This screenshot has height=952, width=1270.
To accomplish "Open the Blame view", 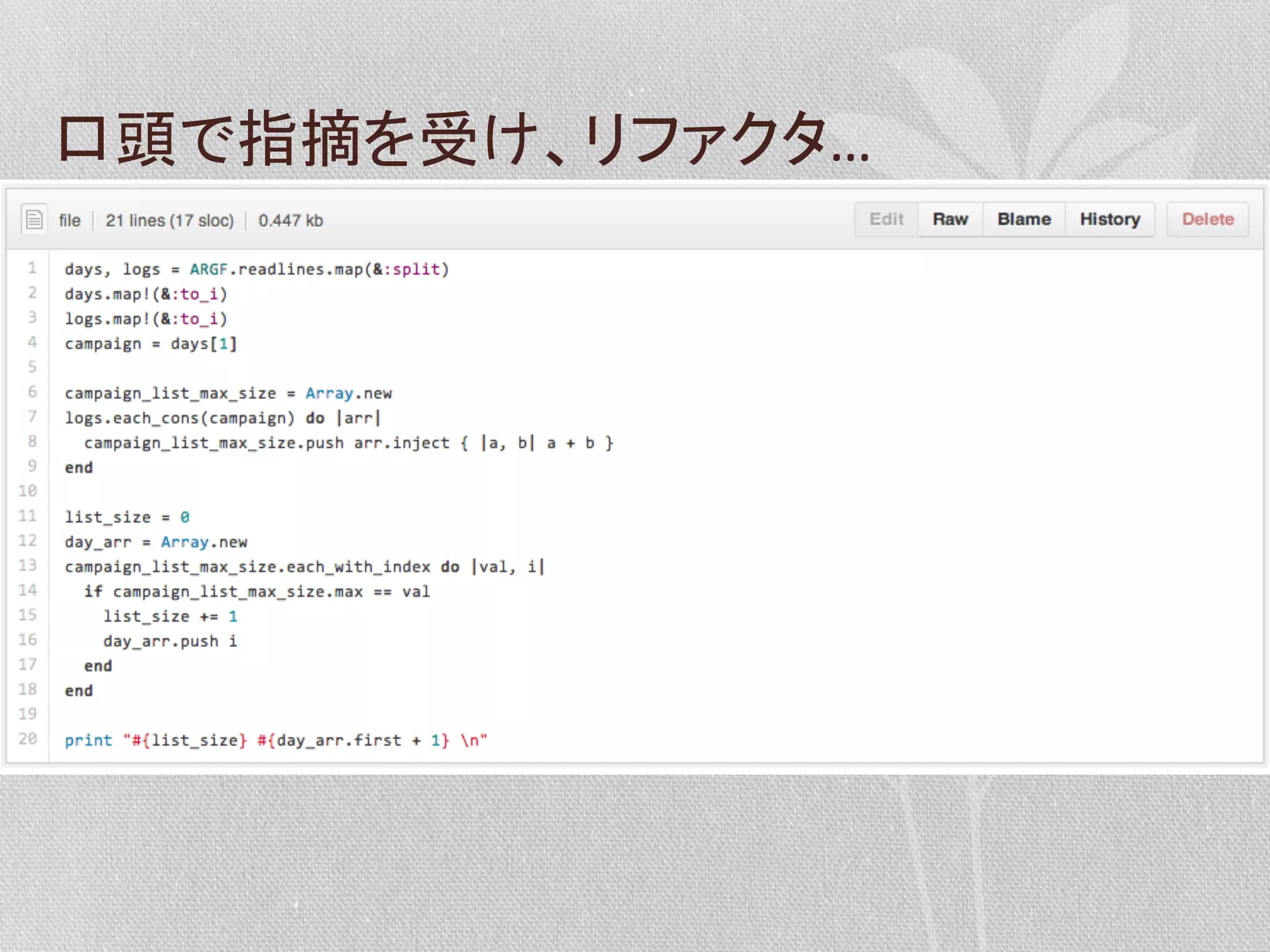I will click(x=1024, y=219).
